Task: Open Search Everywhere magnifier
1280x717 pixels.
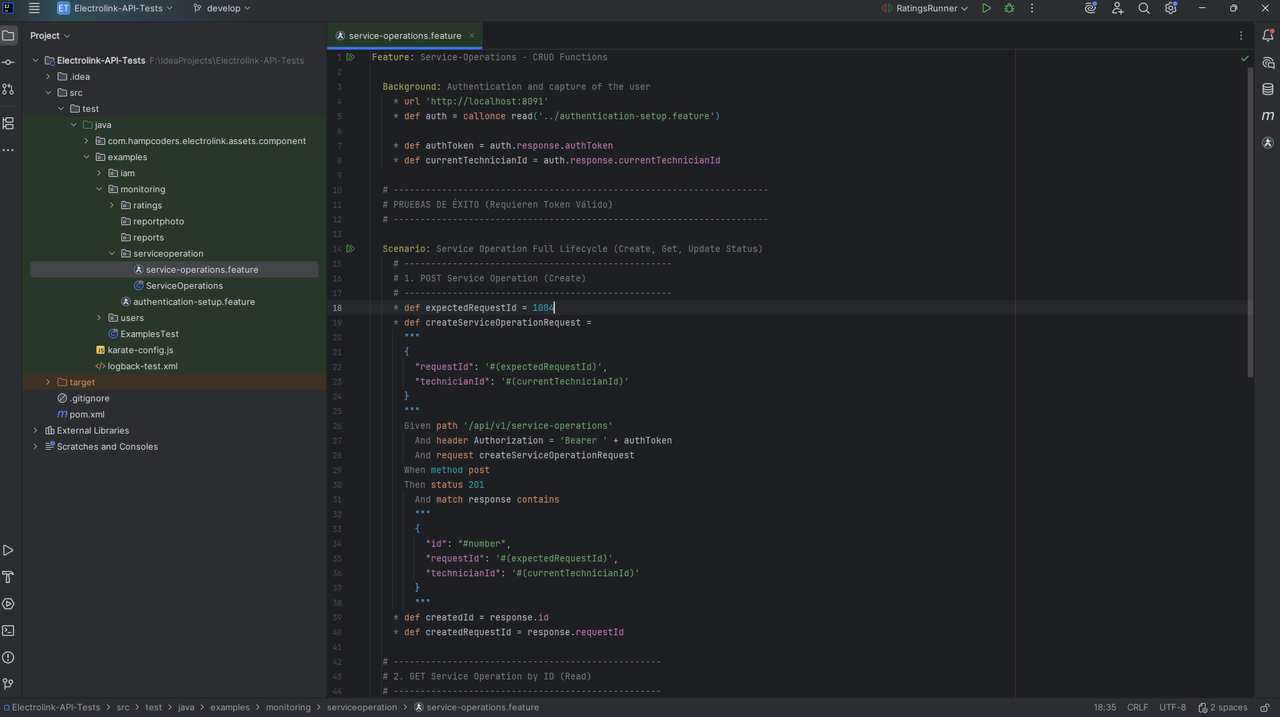Action: (1144, 8)
